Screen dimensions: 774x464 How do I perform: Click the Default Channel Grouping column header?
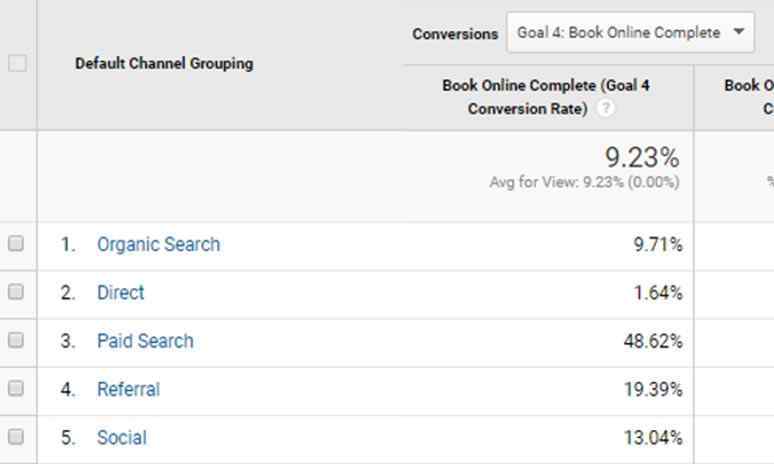(164, 63)
